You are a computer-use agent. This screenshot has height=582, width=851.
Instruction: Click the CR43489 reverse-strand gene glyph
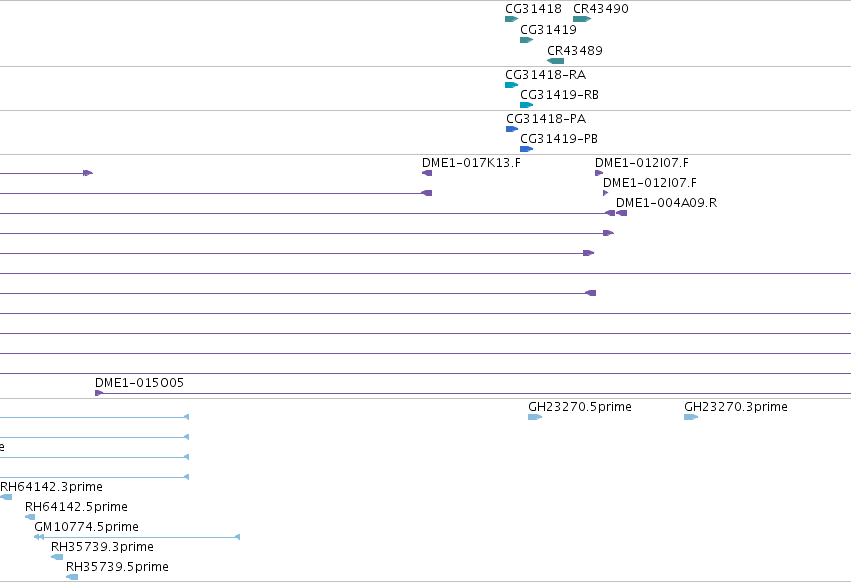click(556, 61)
